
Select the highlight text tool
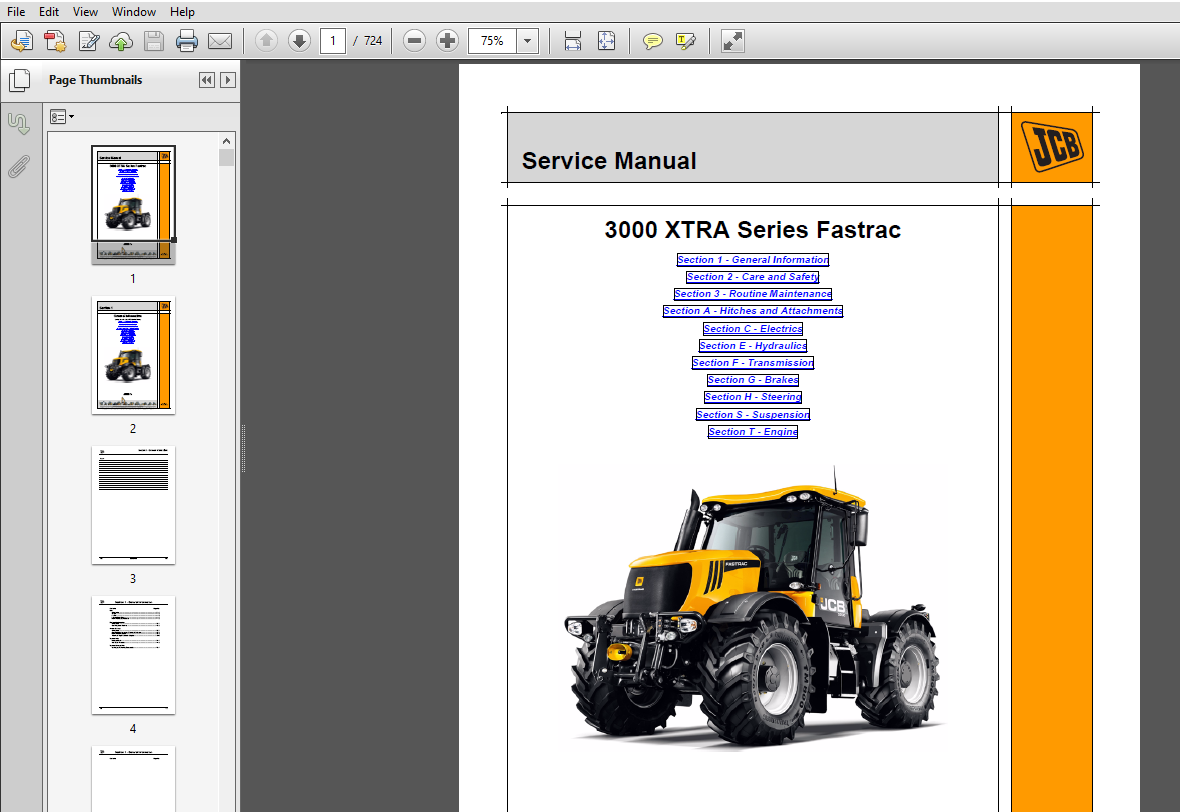686,41
